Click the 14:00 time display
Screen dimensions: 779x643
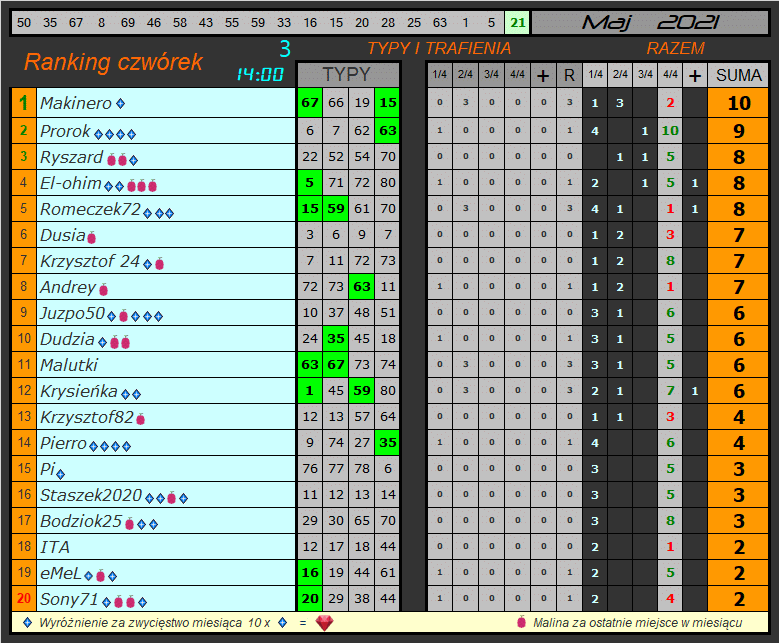point(259,75)
